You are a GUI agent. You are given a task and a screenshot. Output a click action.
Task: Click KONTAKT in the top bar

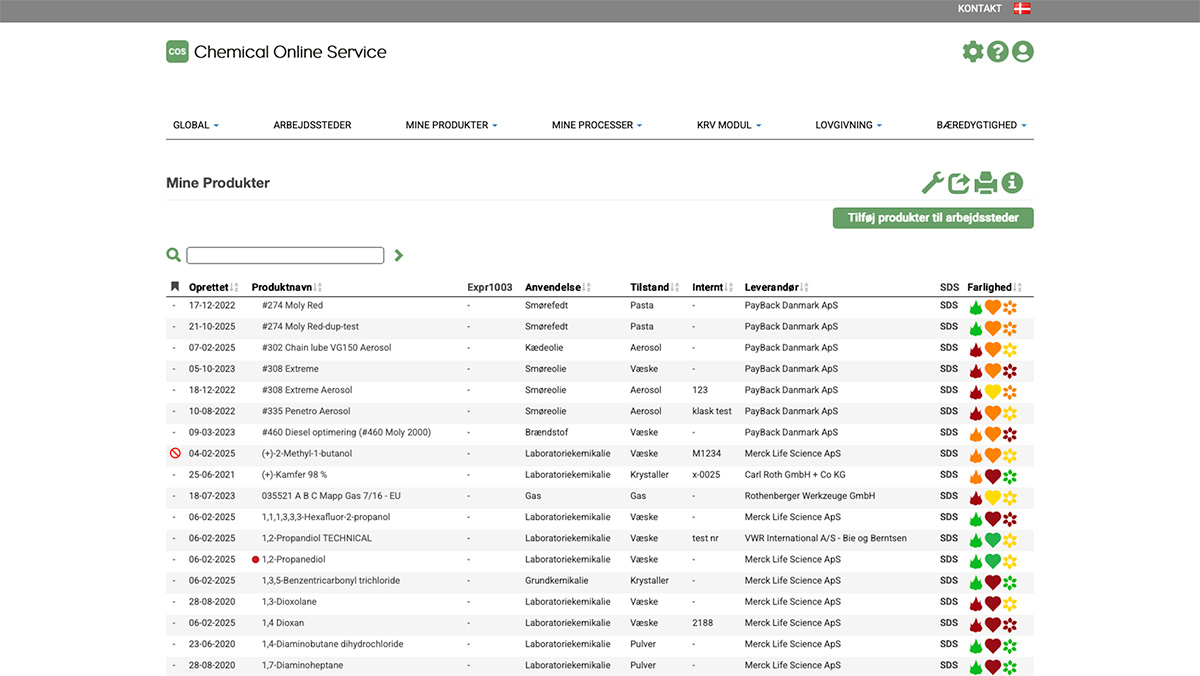(x=979, y=9)
